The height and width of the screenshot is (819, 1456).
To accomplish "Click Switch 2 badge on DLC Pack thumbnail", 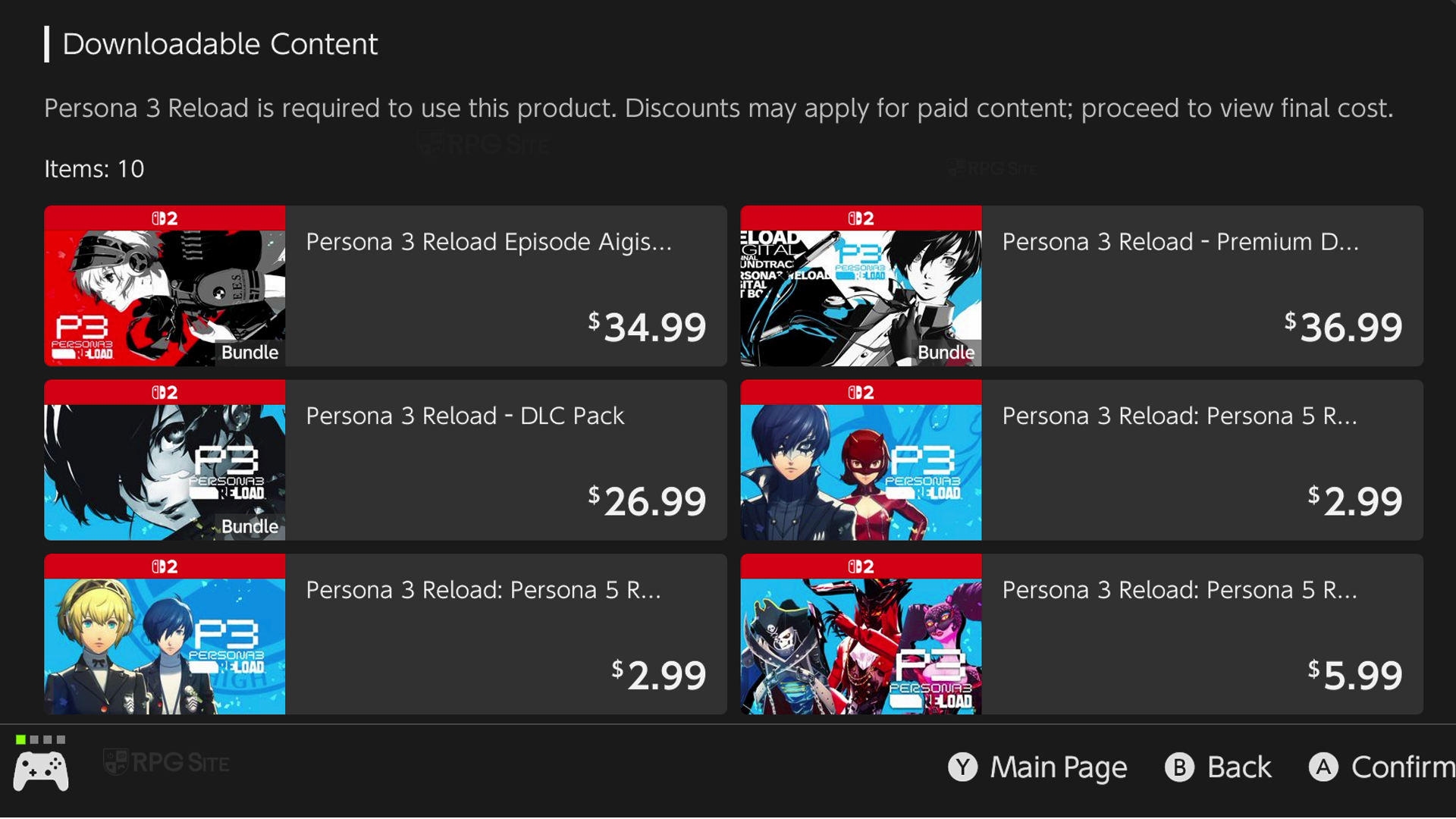I will 165,393.
